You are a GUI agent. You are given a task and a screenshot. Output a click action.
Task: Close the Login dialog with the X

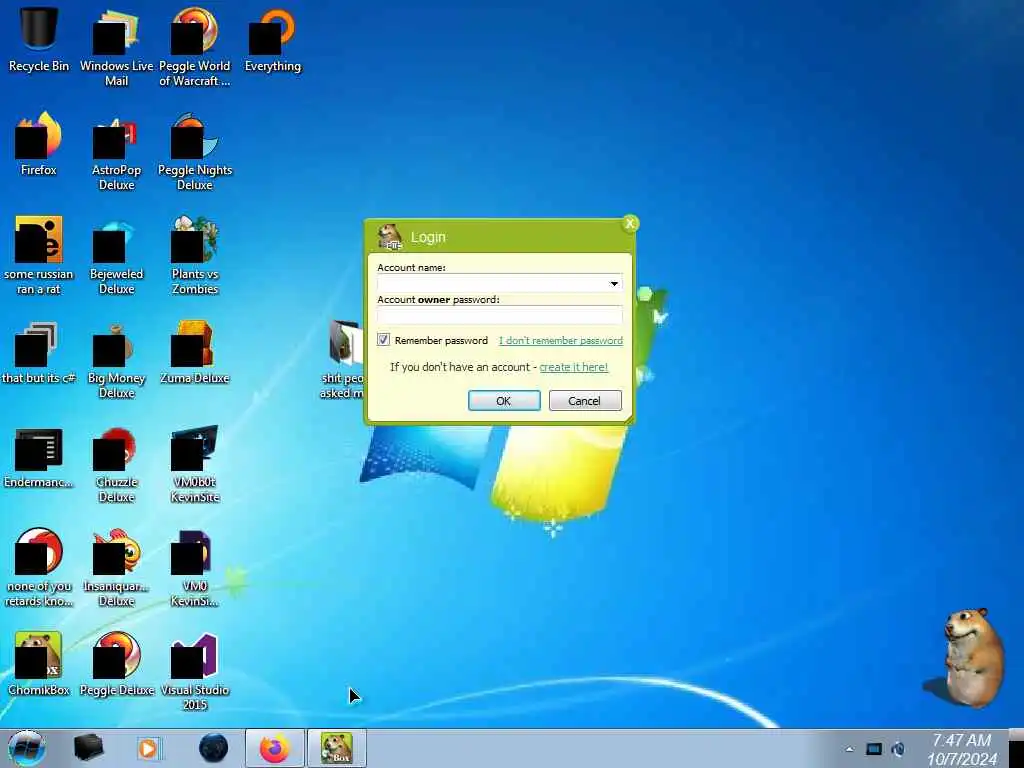click(630, 223)
